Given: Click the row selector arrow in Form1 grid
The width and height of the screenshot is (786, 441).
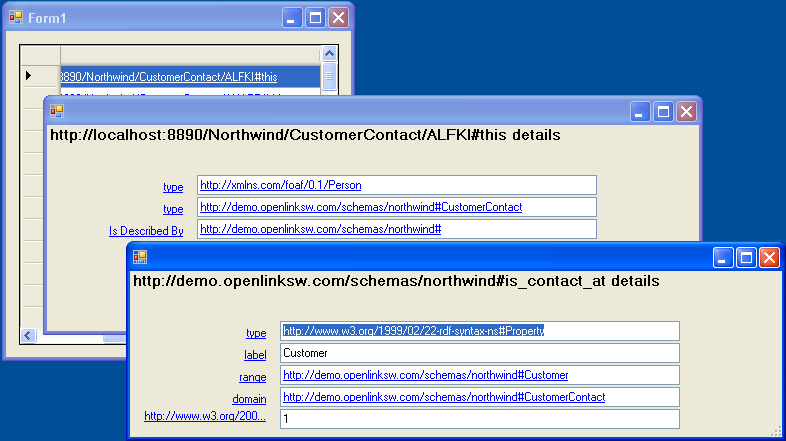Looking at the screenshot, I should coord(29,76).
